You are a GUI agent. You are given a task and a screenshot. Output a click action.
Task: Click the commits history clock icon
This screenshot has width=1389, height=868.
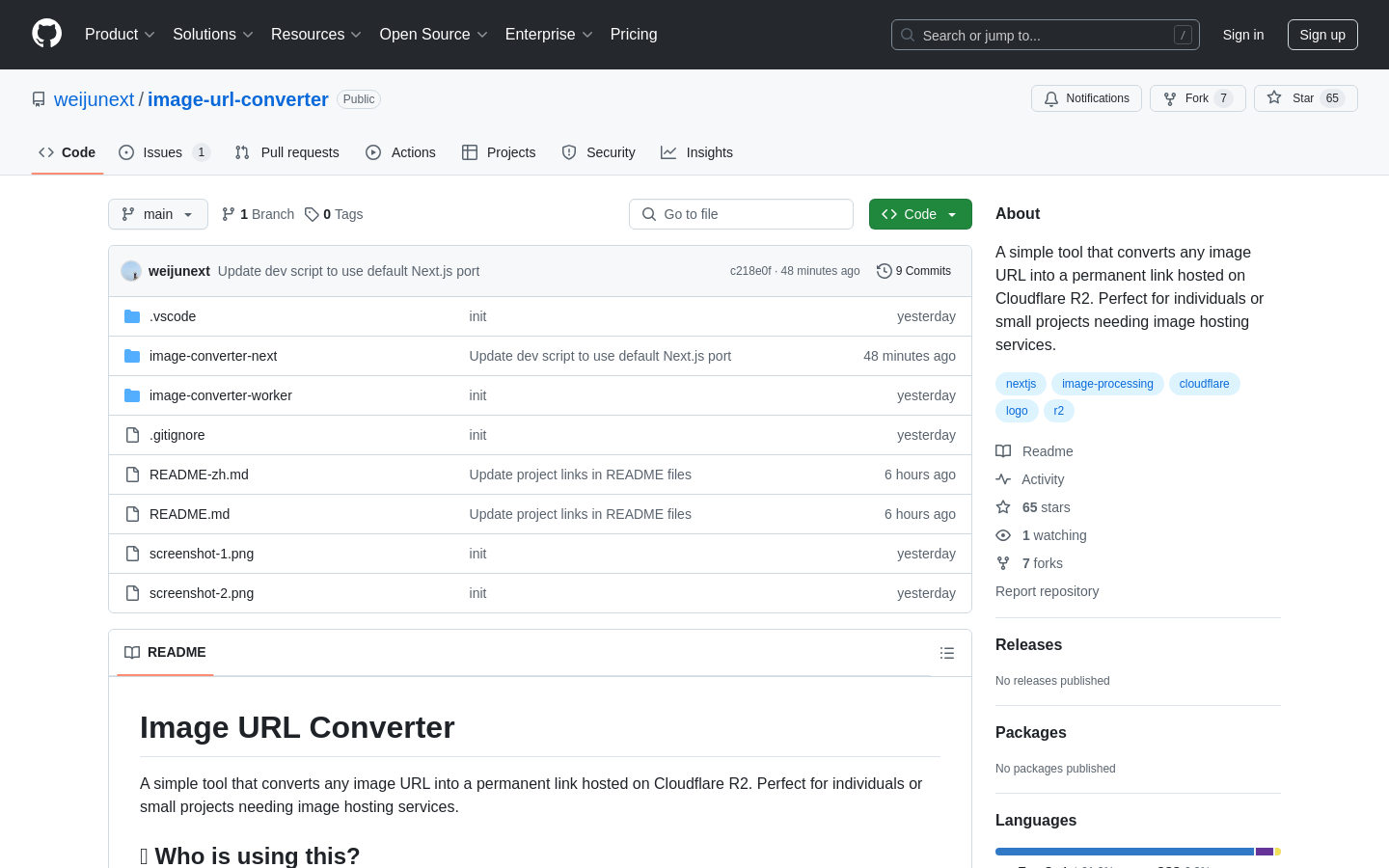coord(884,271)
